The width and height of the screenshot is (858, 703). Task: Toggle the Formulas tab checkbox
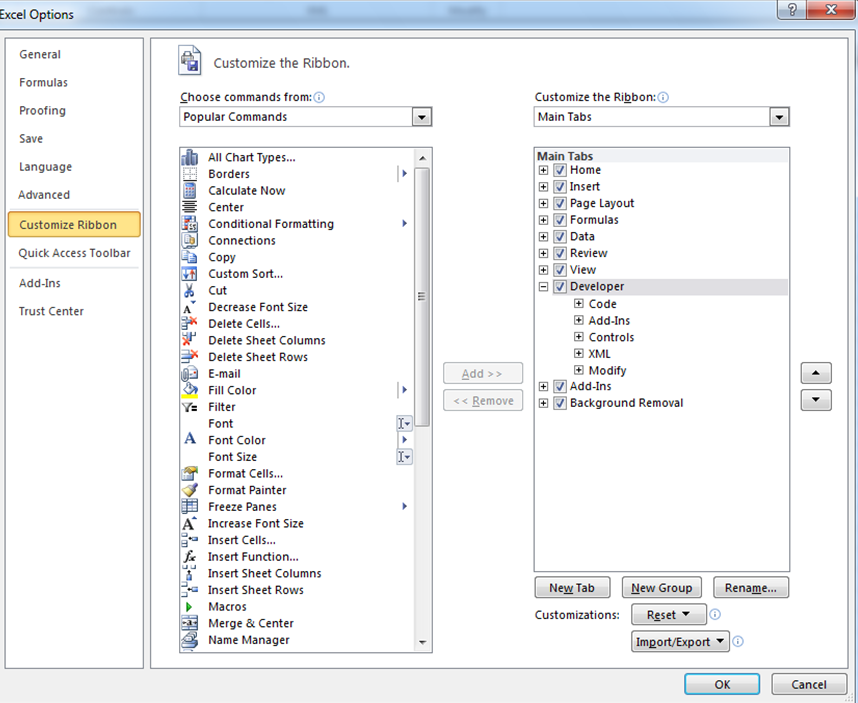[560, 220]
